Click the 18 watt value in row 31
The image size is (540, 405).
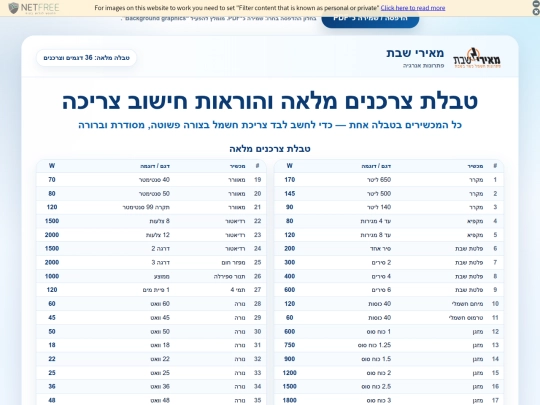pyautogui.click(x=52, y=345)
